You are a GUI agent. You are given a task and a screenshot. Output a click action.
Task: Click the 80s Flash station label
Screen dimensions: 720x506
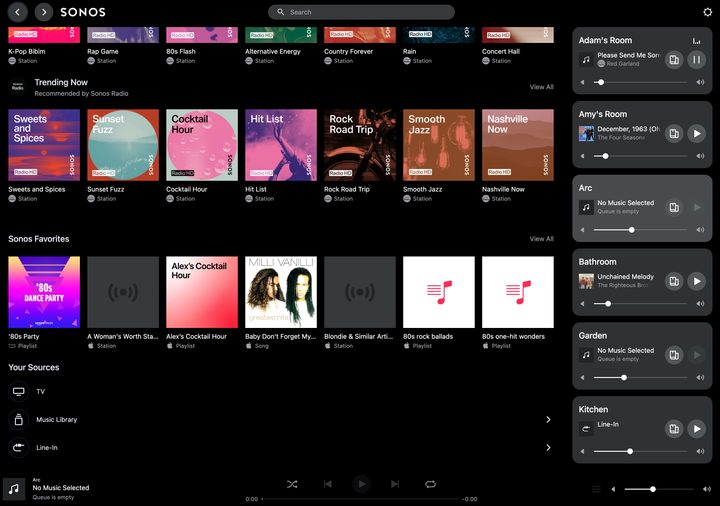(x=181, y=51)
